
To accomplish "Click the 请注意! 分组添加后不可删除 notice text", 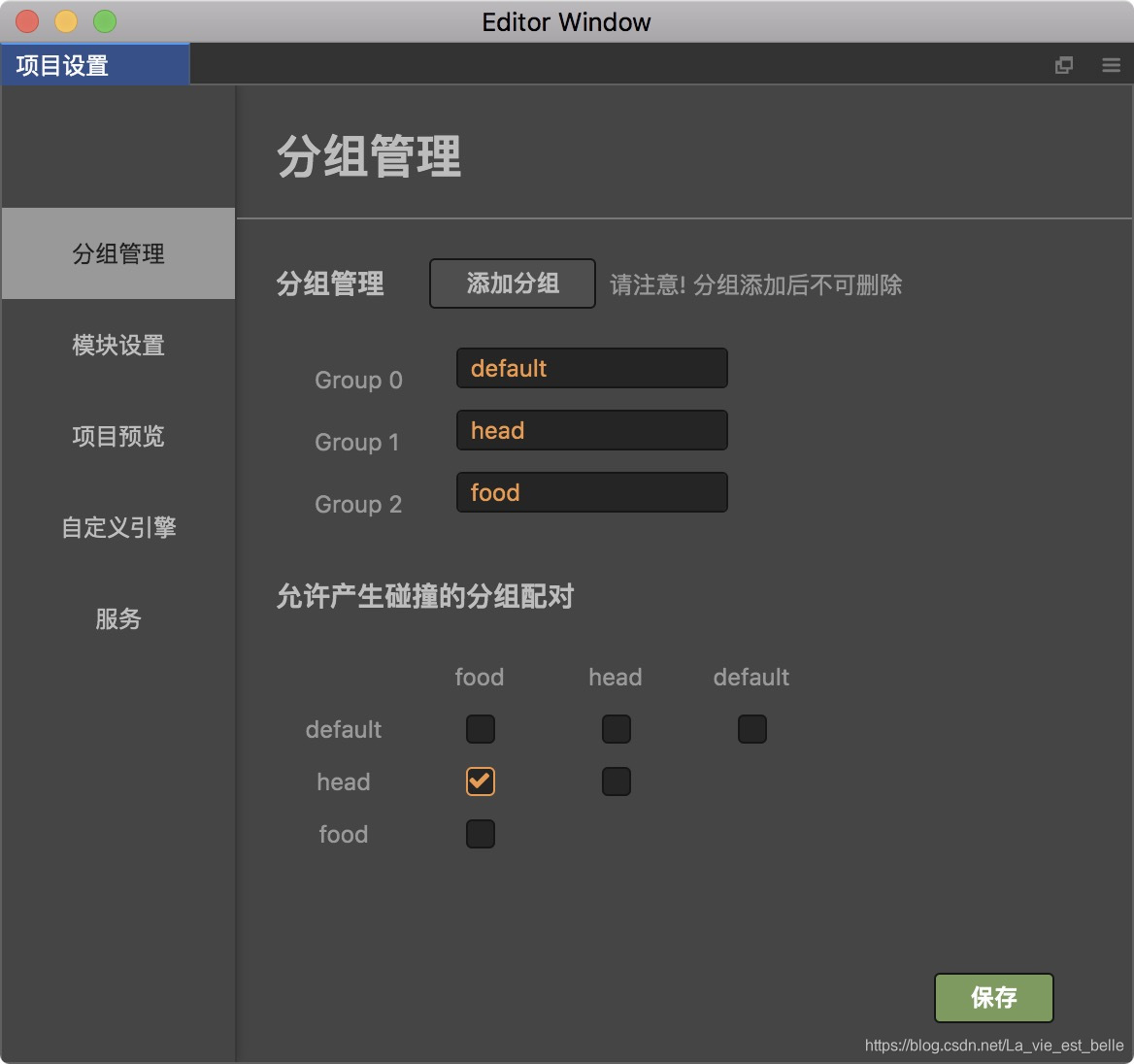I will tap(755, 284).
